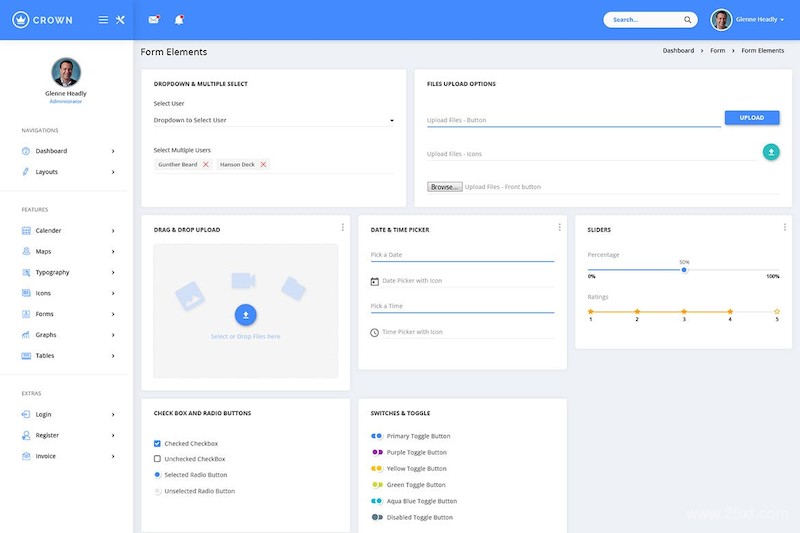Expand the Typography chevron
The width and height of the screenshot is (800, 533).
(x=113, y=273)
